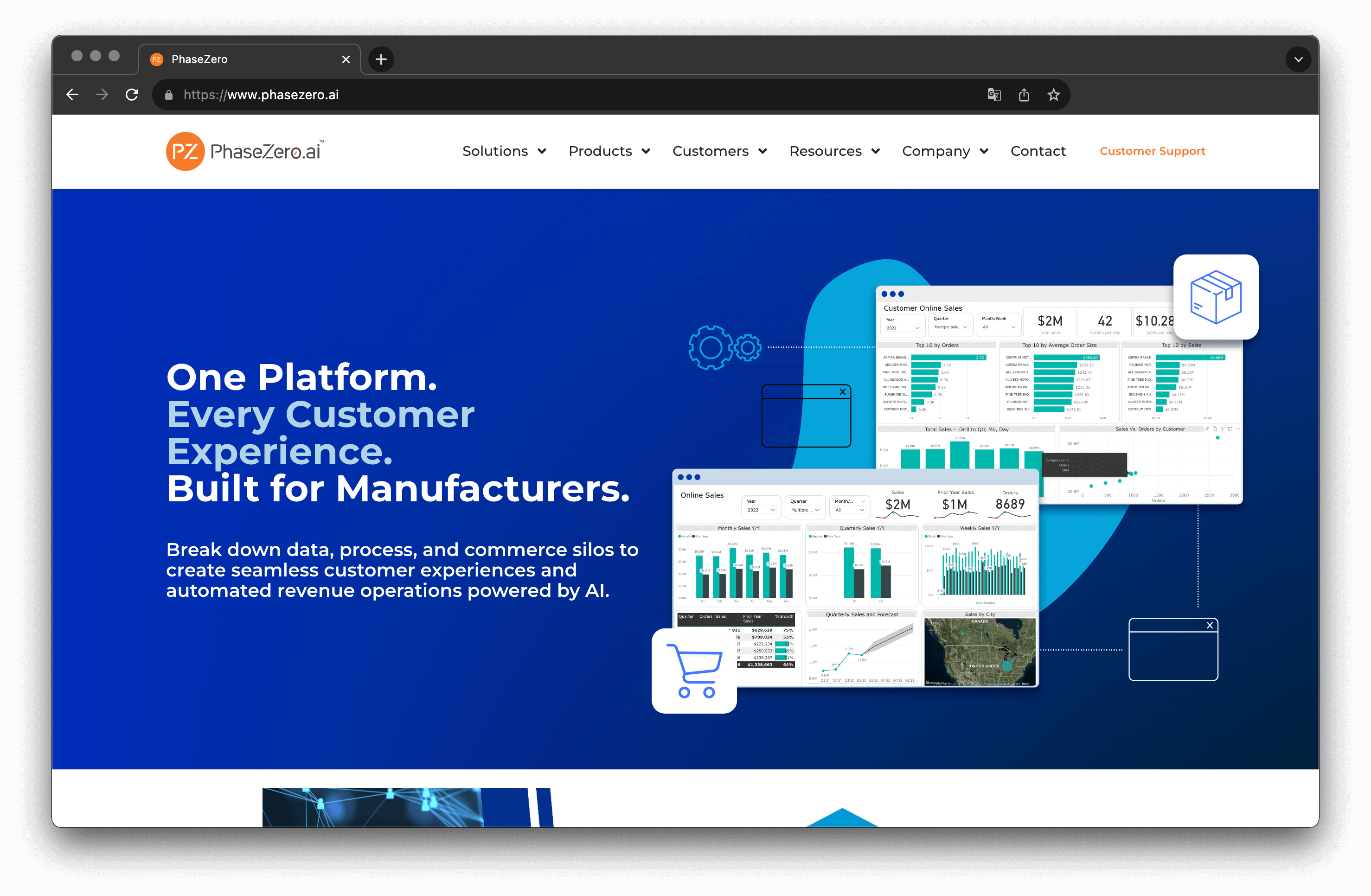Open the Customers menu
Image resolution: width=1371 pixels, height=896 pixels.
point(710,151)
